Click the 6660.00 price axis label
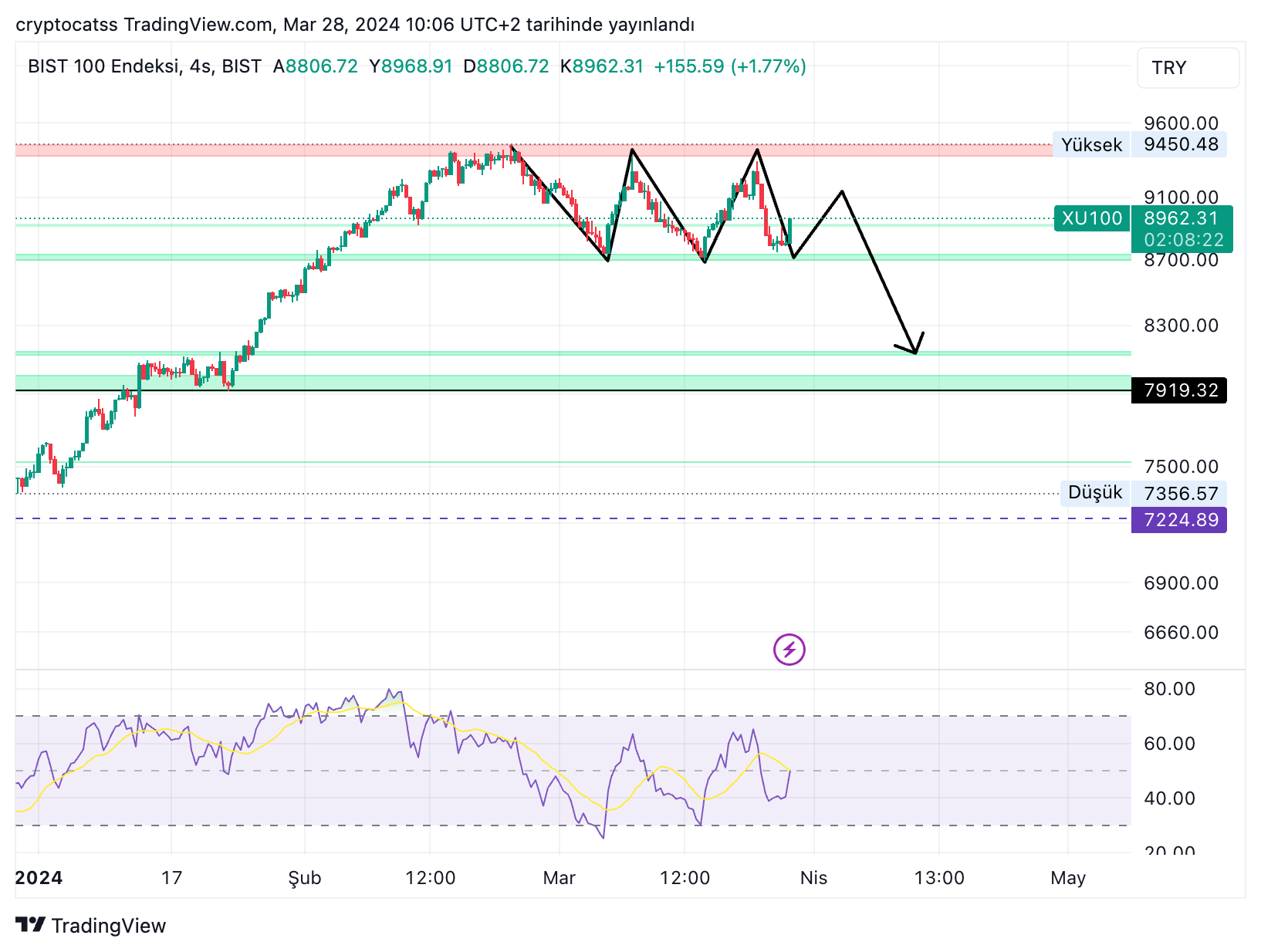The width and height of the screenshot is (1261, 952). point(1181,633)
